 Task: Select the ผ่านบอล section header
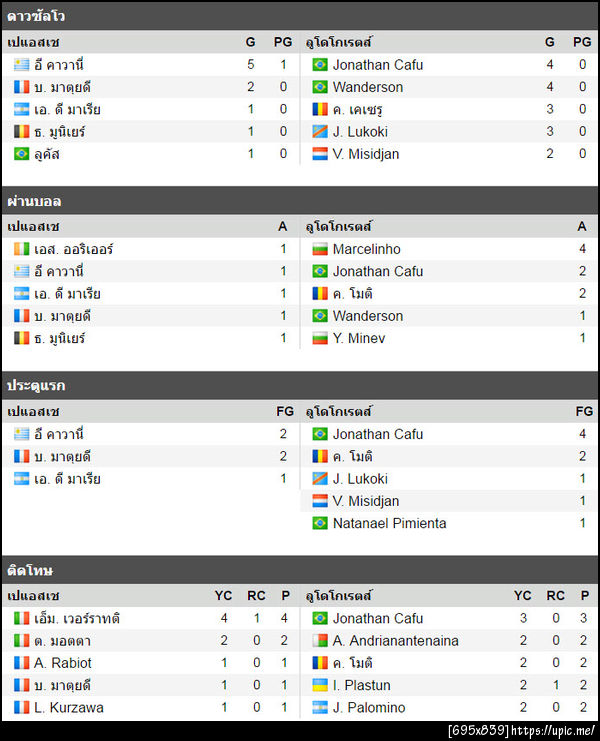click(x=34, y=201)
